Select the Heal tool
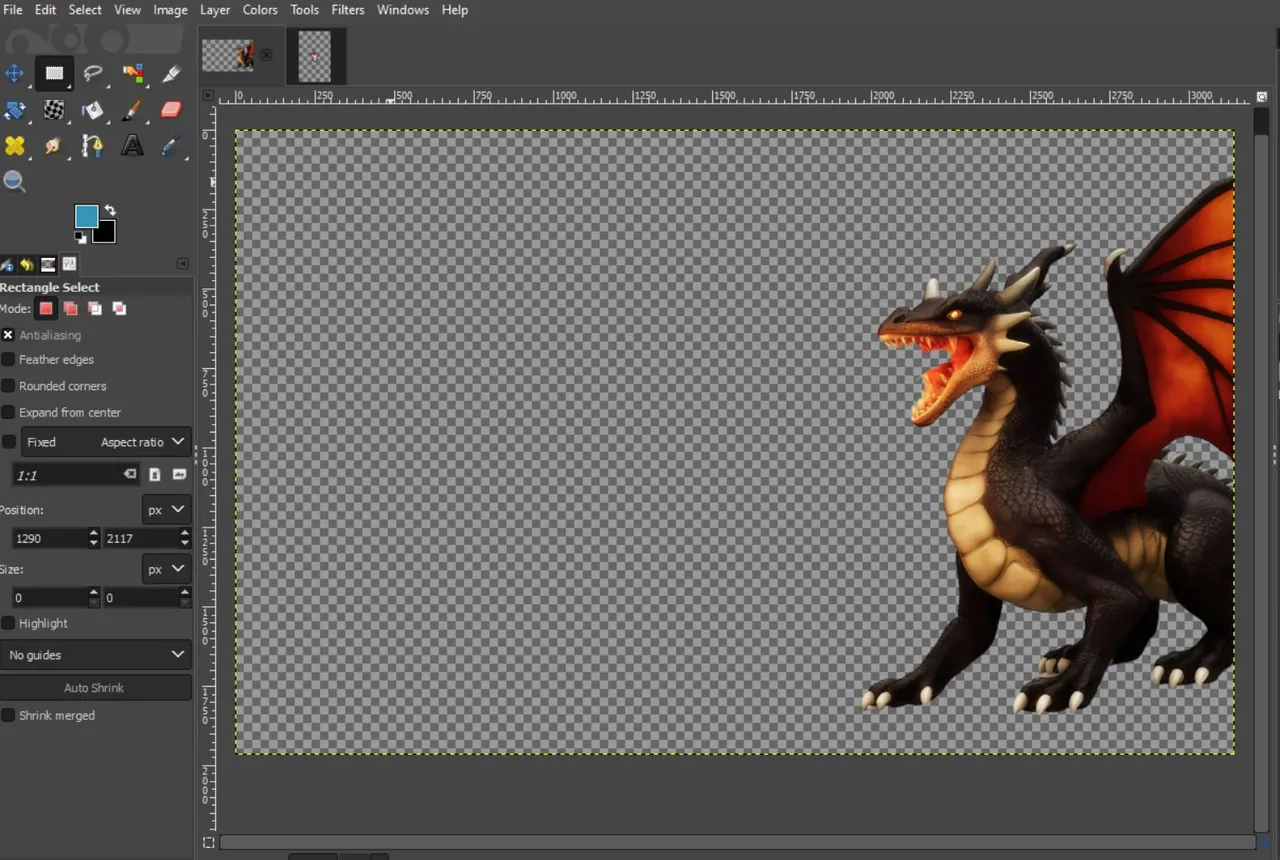 [x=14, y=146]
